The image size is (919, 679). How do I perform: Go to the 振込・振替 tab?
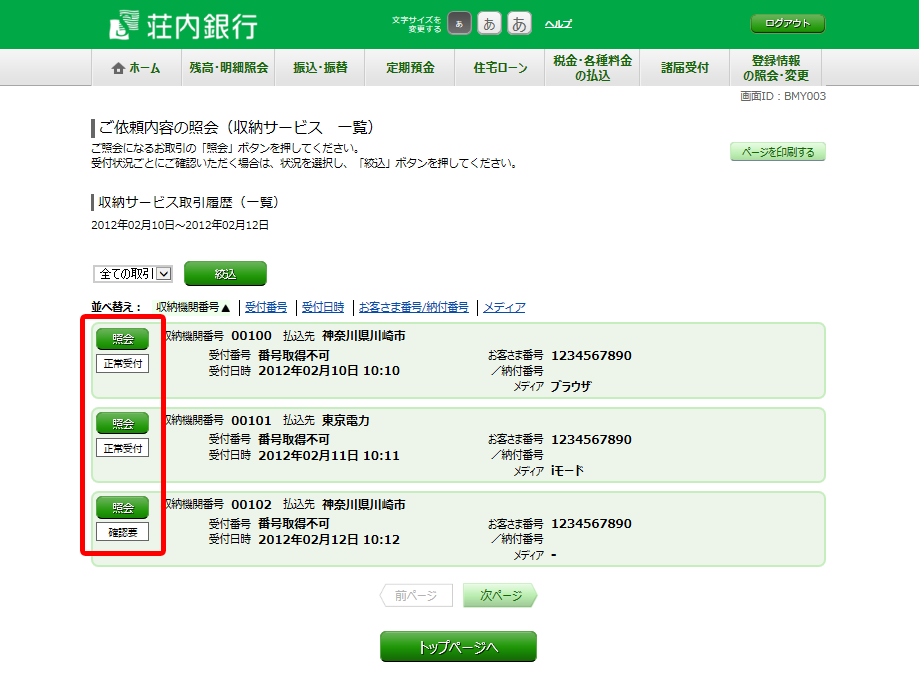point(320,68)
